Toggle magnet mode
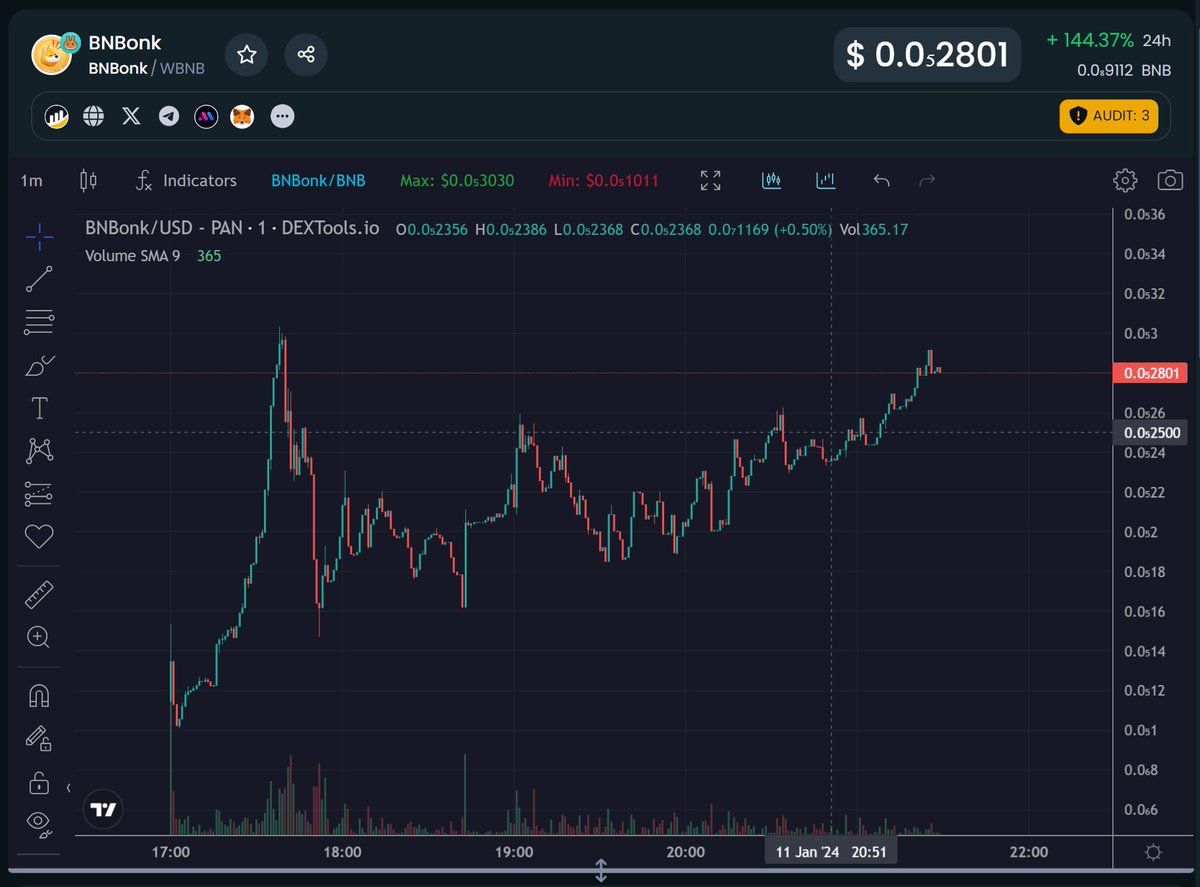Viewport: 1200px width, 887px height. tap(39, 695)
